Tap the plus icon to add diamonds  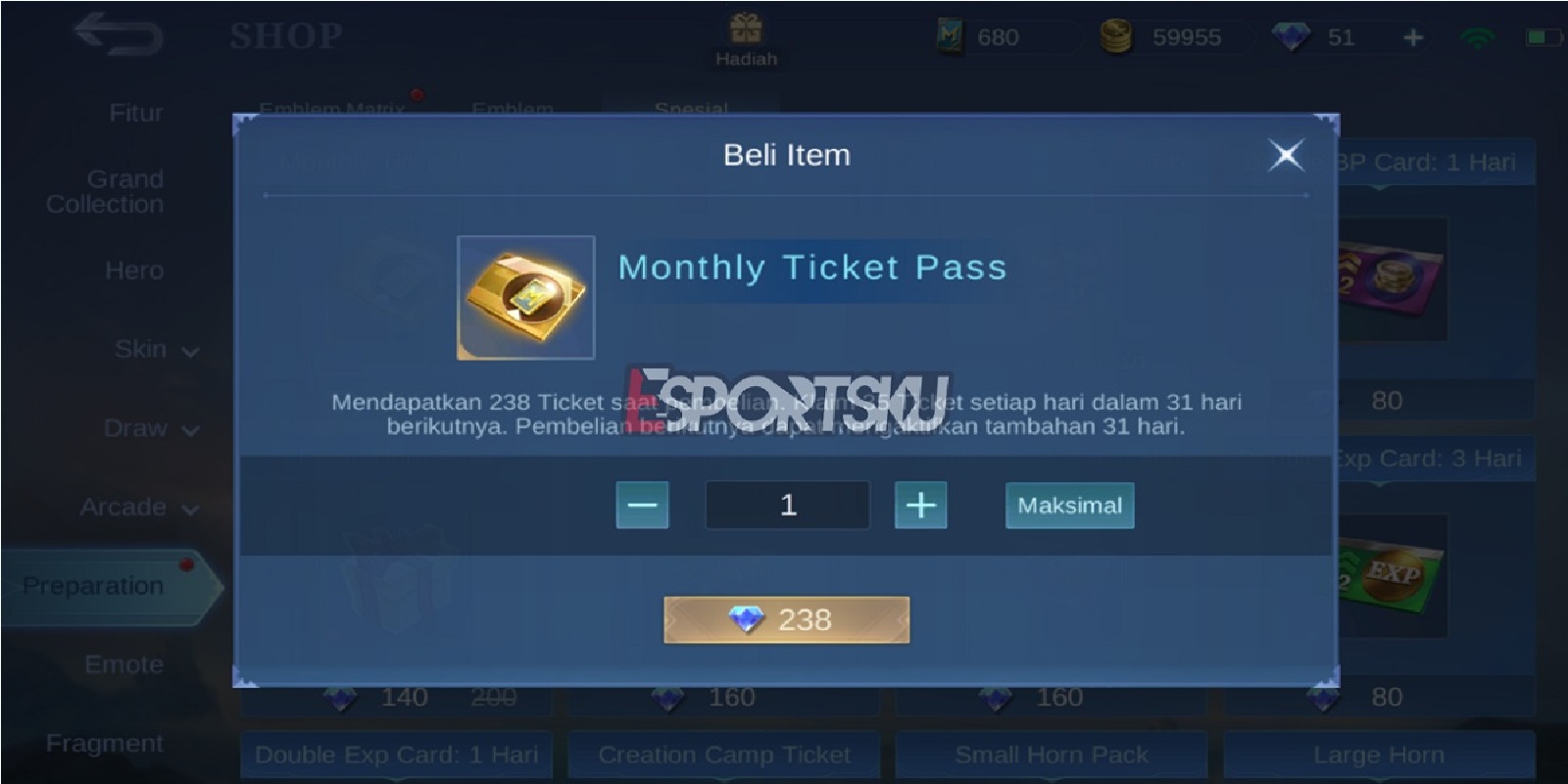1413,37
